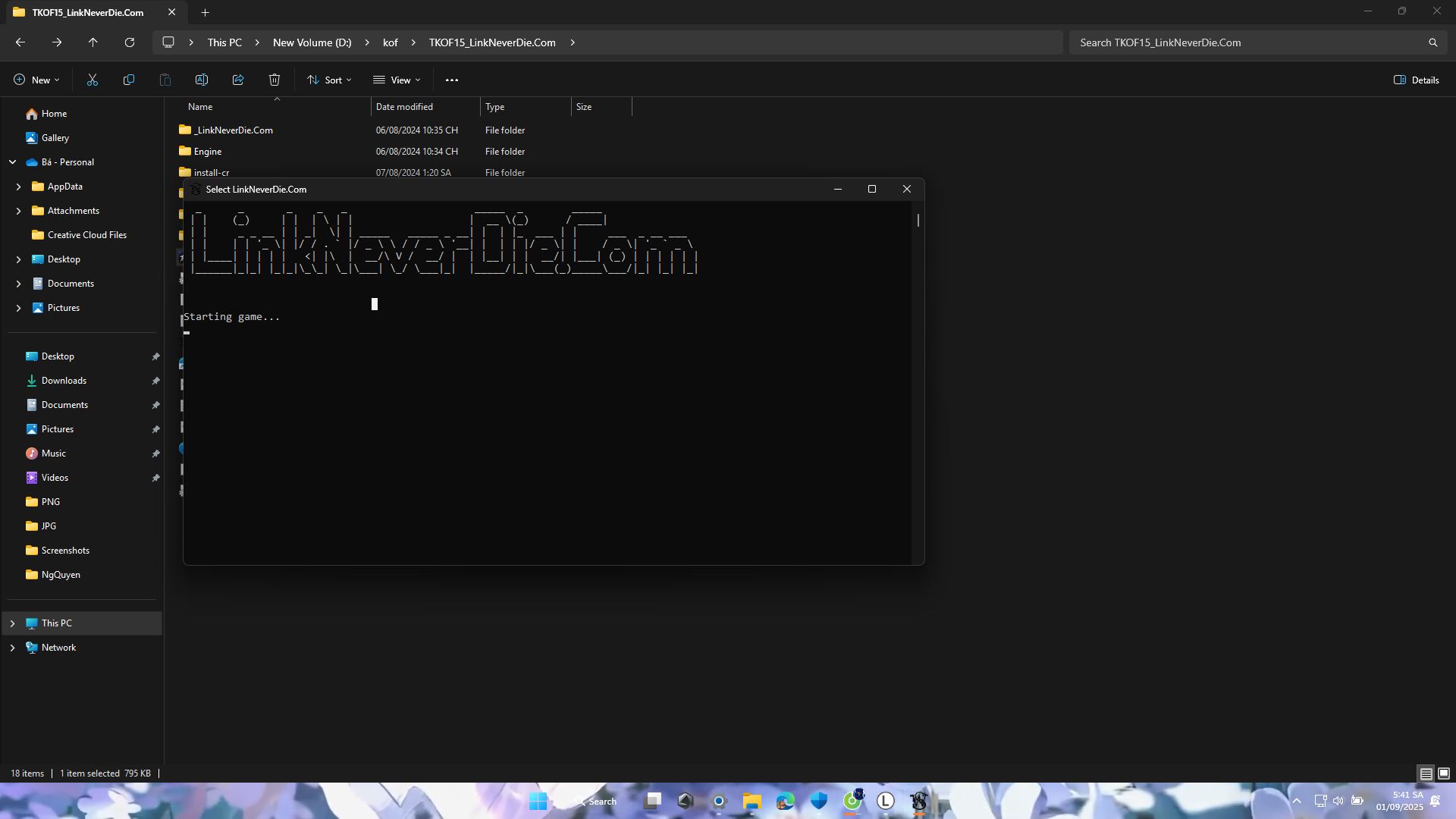
Task: Expand the This PC tree node
Action: tap(12, 623)
